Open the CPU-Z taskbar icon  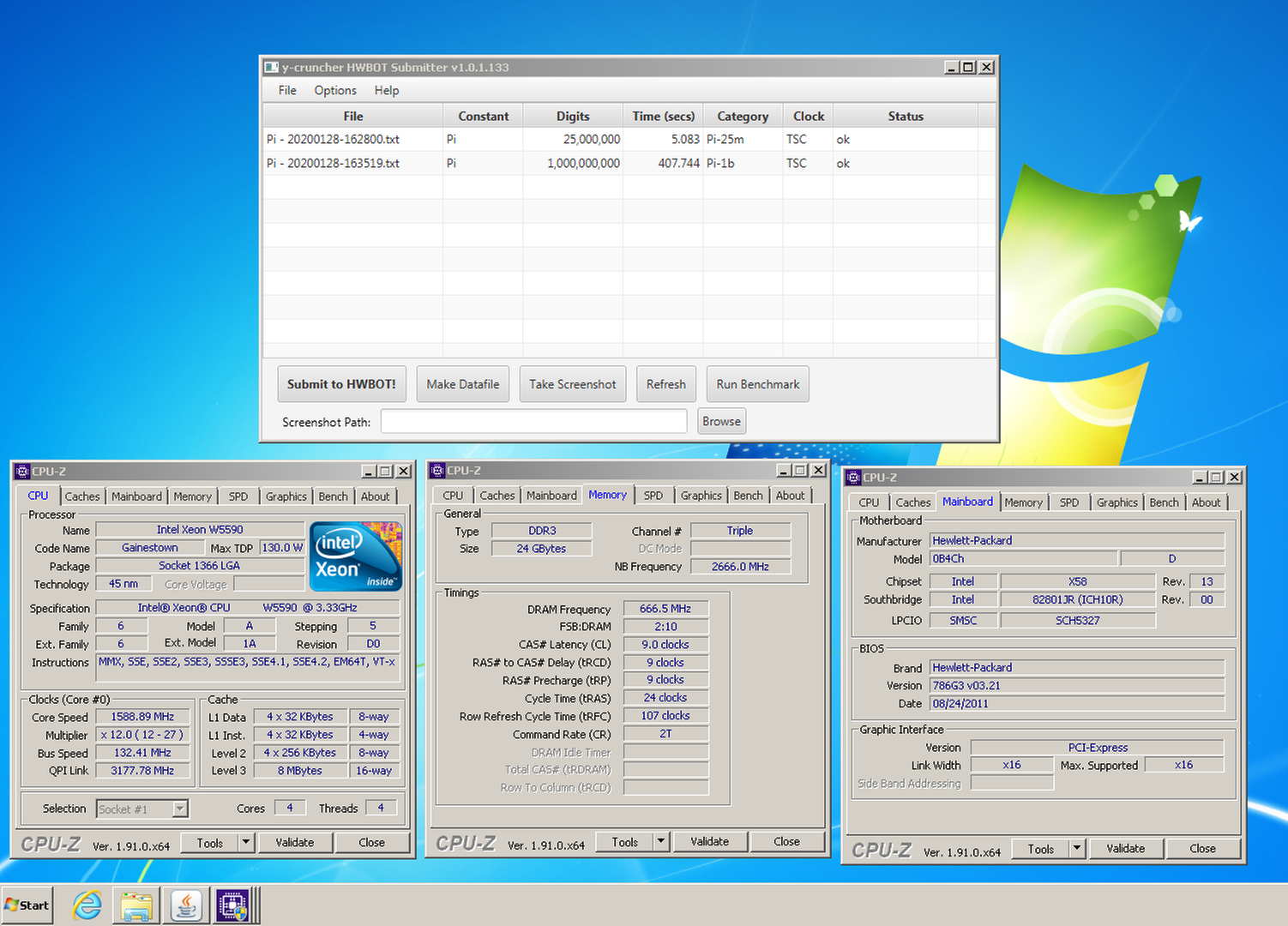coord(232,905)
